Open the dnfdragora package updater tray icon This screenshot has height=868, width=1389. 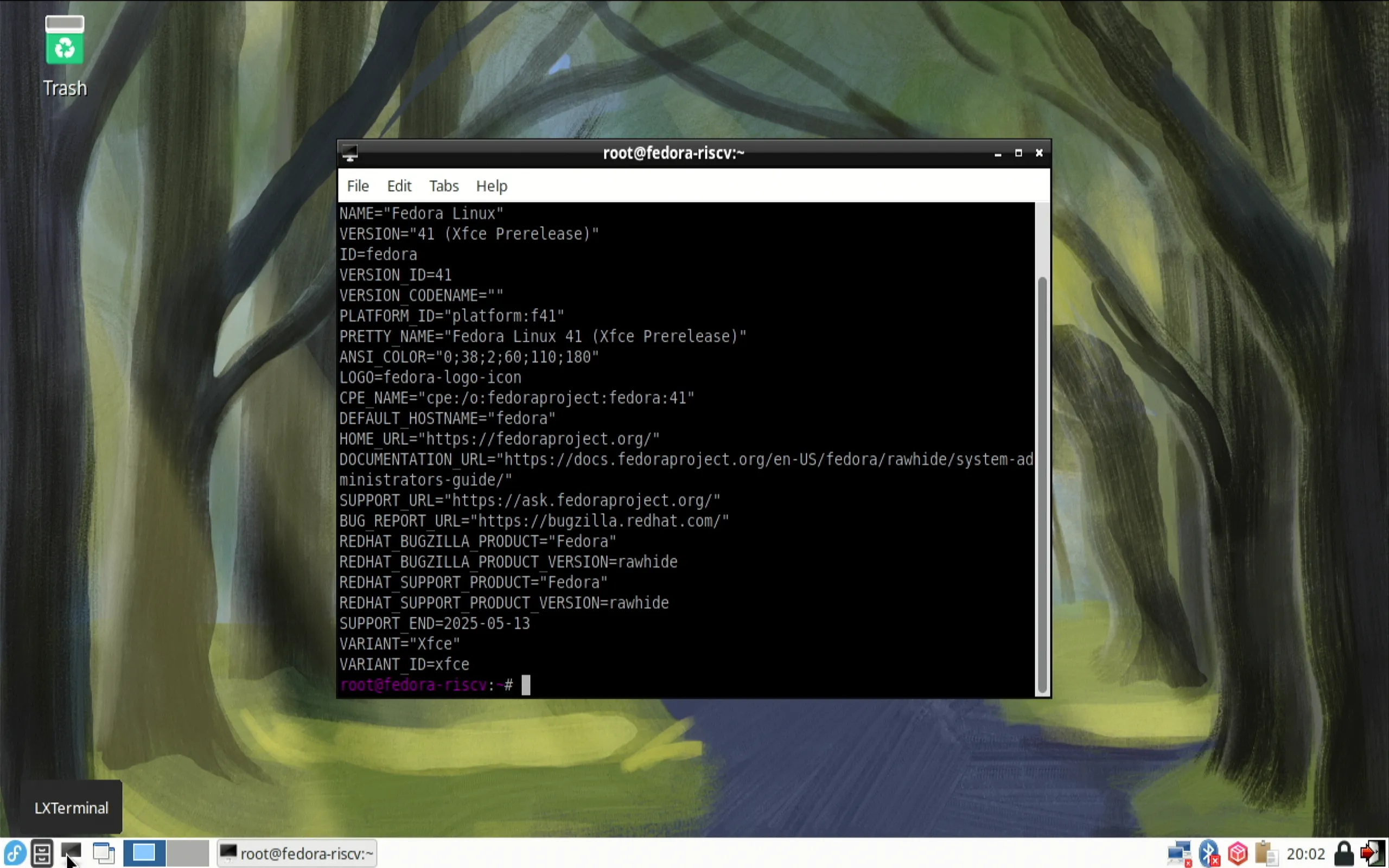point(1238,853)
